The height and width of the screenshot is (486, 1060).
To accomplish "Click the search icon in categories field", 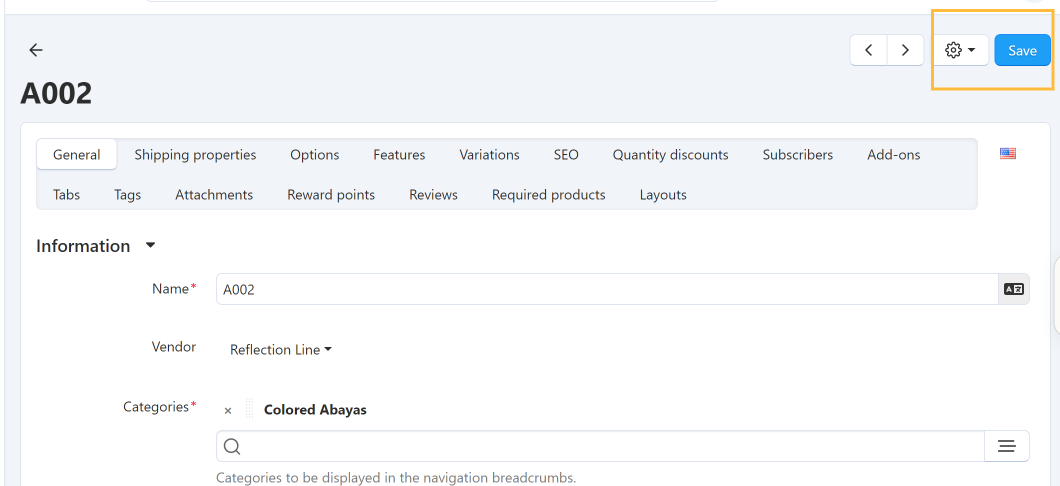I will 232,447.
